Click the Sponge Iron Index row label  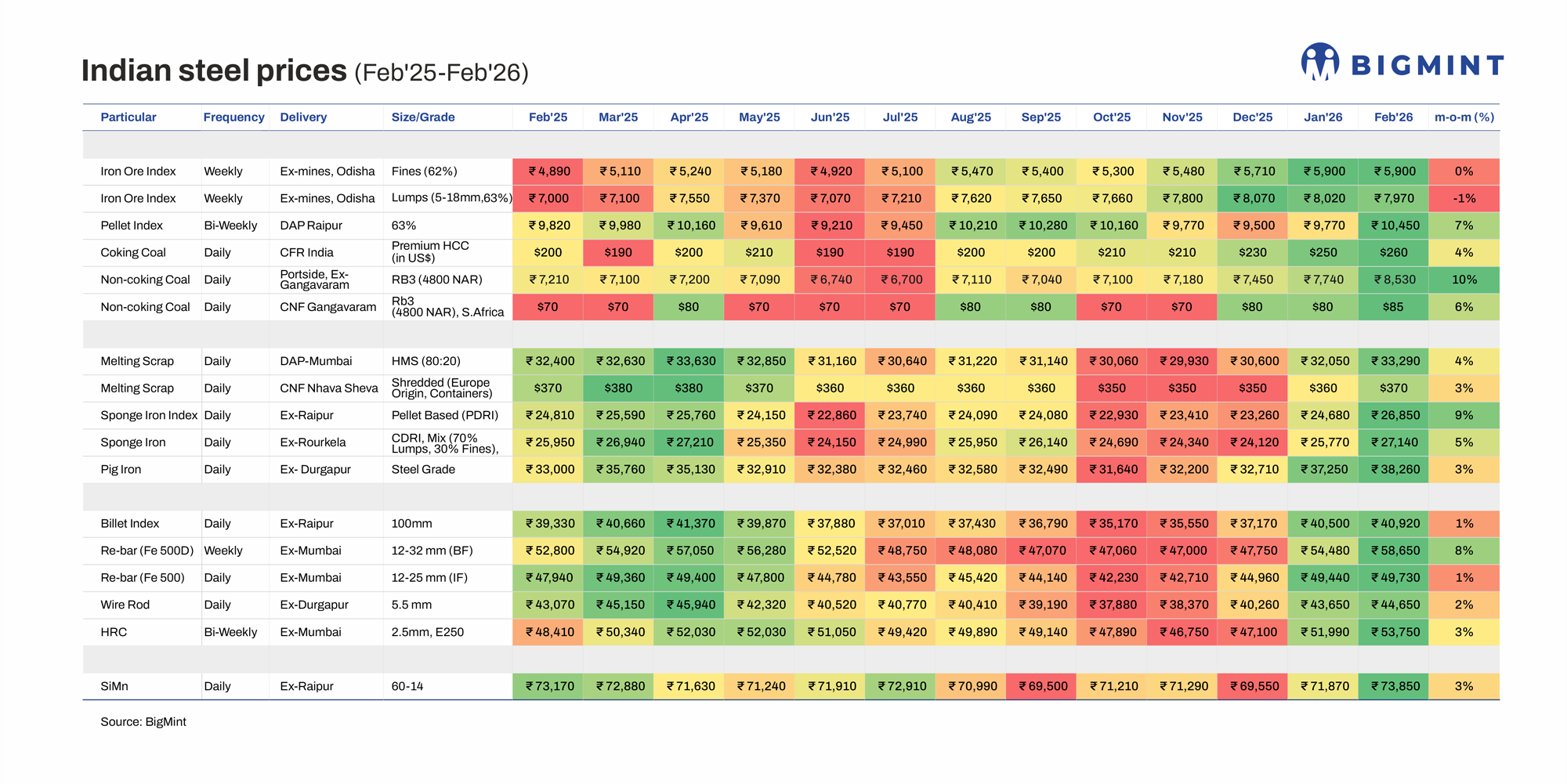[x=149, y=416]
